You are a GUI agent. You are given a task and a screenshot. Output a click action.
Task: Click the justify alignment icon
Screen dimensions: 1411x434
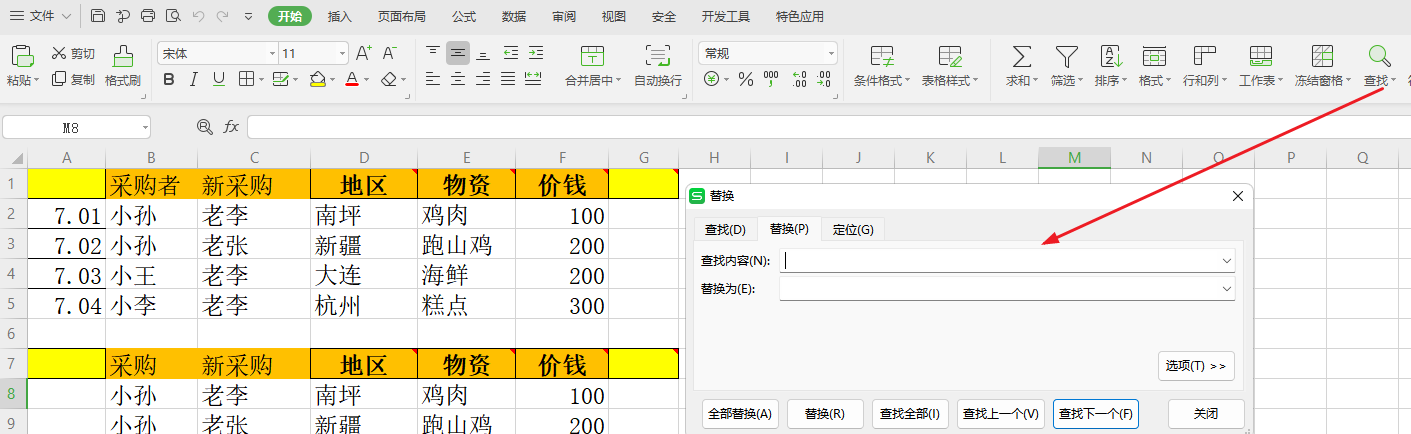point(509,79)
